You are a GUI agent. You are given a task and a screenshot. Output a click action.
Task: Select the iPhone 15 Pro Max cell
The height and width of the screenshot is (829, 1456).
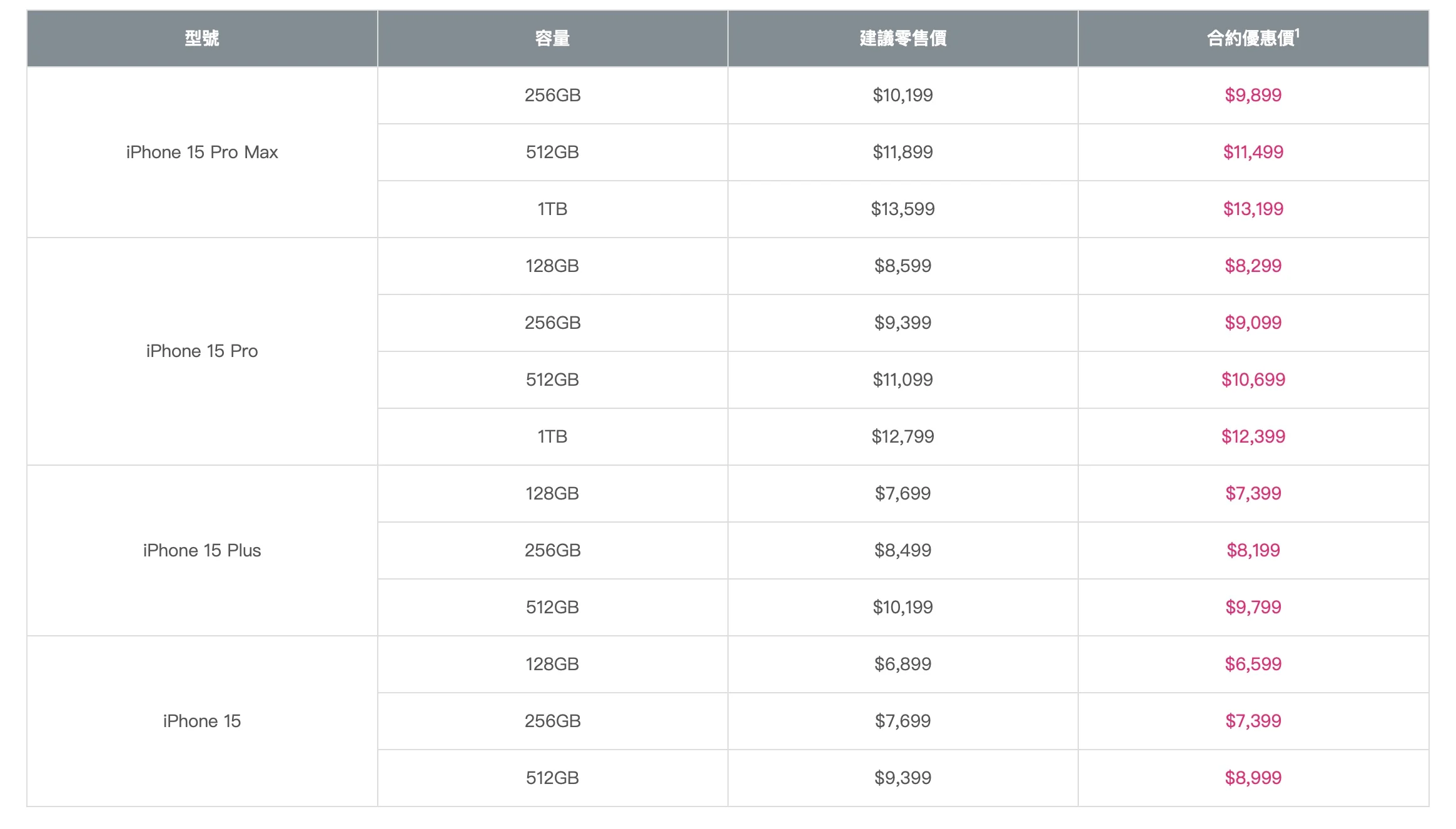[202, 152]
